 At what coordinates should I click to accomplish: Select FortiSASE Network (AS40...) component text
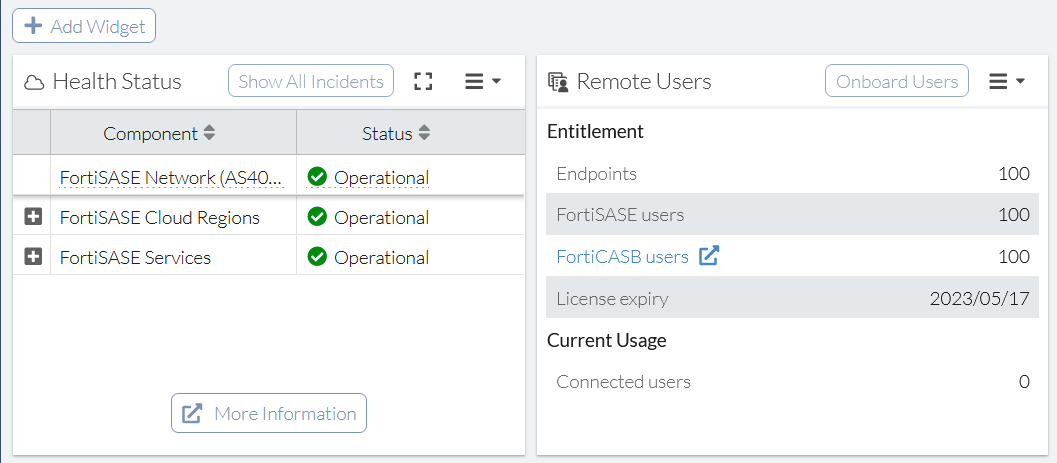pyautogui.click(x=172, y=178)
